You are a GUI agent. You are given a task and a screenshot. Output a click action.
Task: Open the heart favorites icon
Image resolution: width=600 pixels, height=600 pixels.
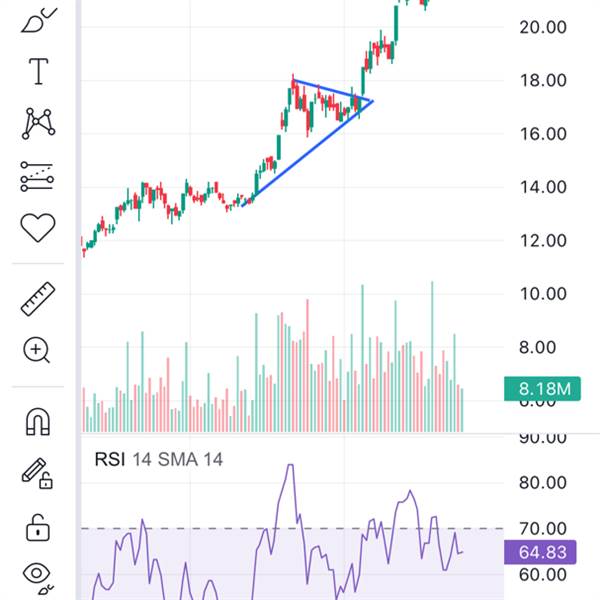[x=38, y=228]
